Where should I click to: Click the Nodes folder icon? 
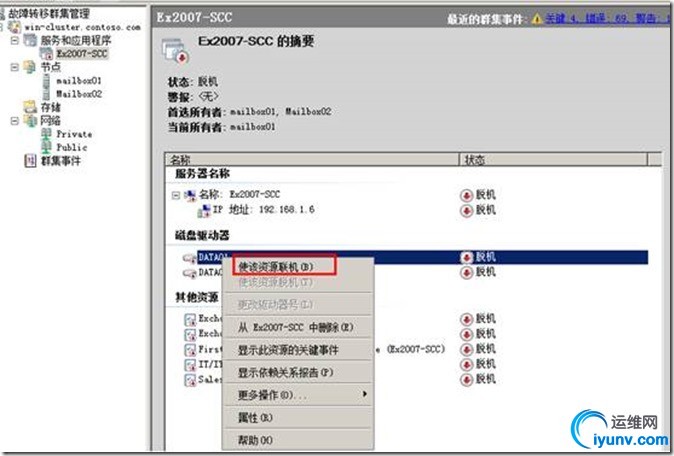(x=30, y=67)
